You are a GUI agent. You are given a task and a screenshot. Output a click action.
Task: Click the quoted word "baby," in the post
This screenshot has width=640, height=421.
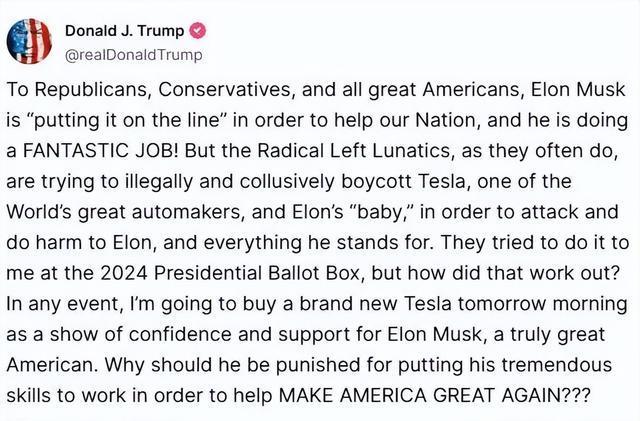click(381, 212)
